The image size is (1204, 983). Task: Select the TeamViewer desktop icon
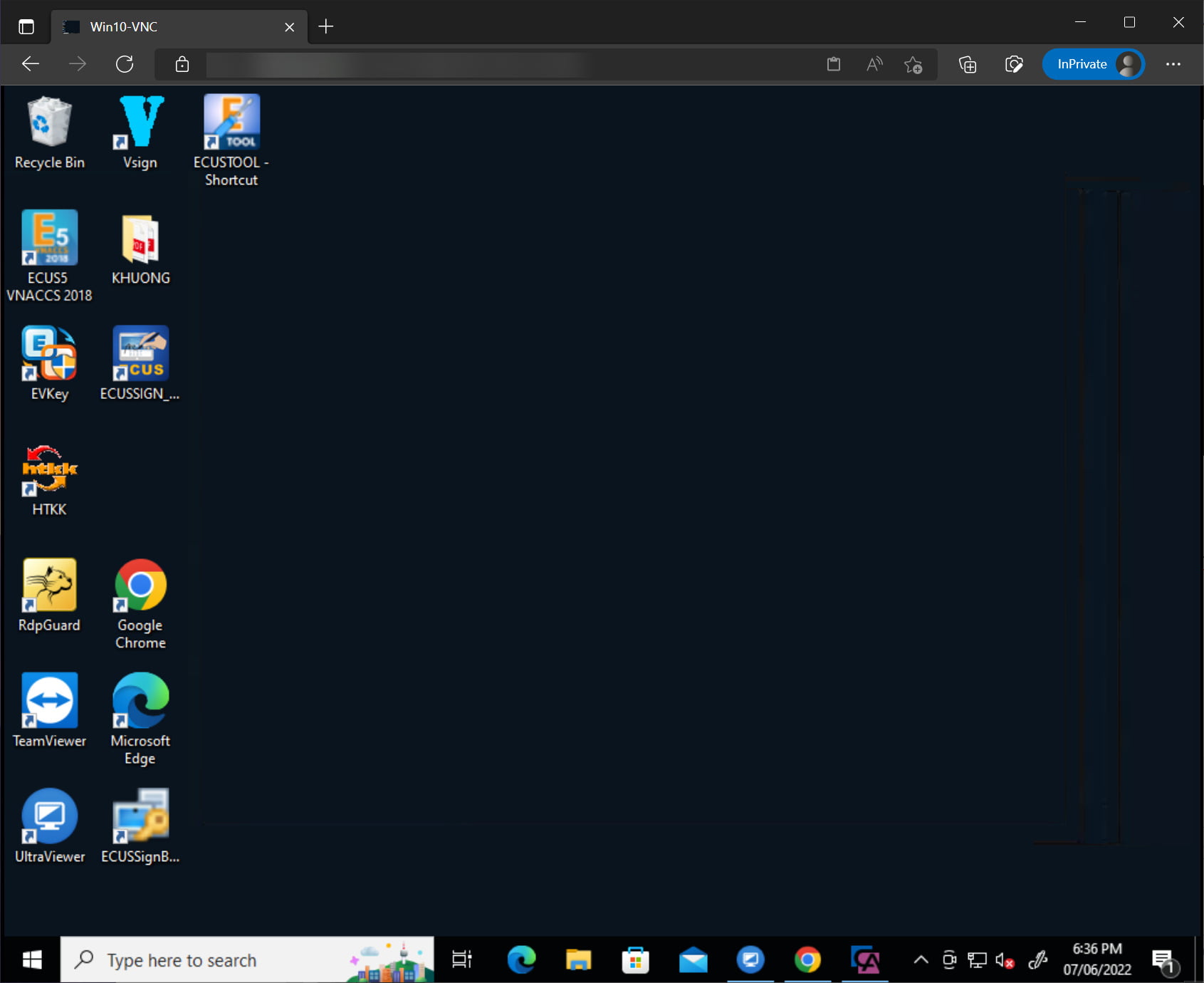click(x=49, y=710)
